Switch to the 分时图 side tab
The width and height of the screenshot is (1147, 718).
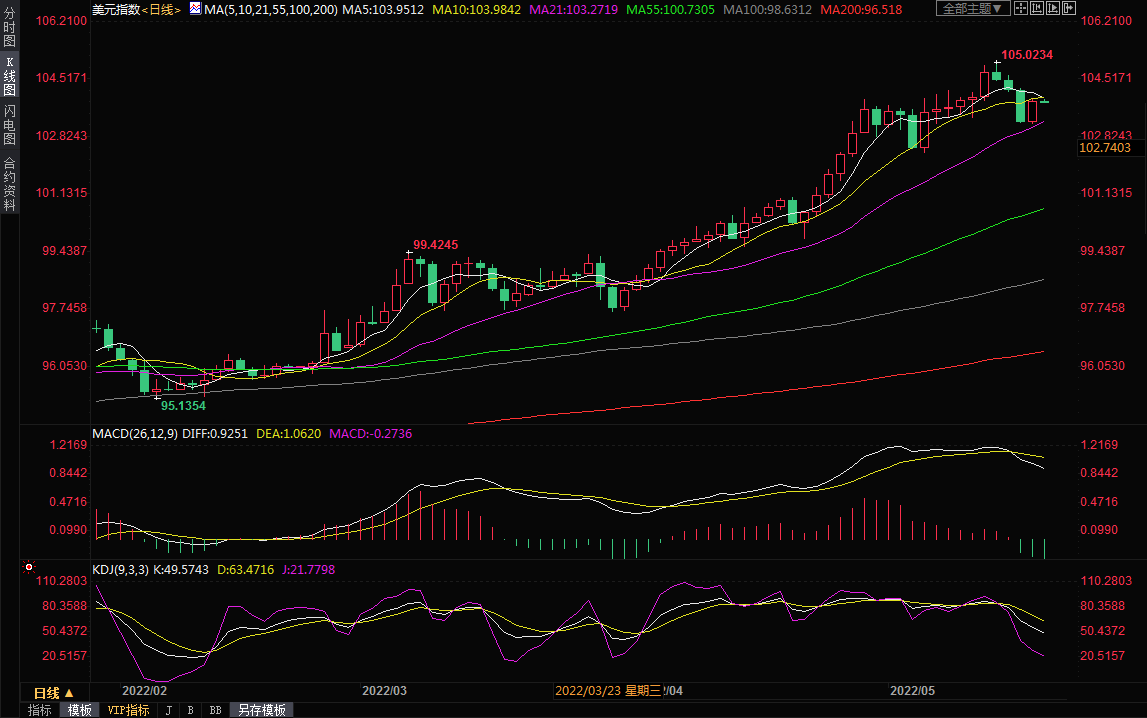tap(9, 32)
